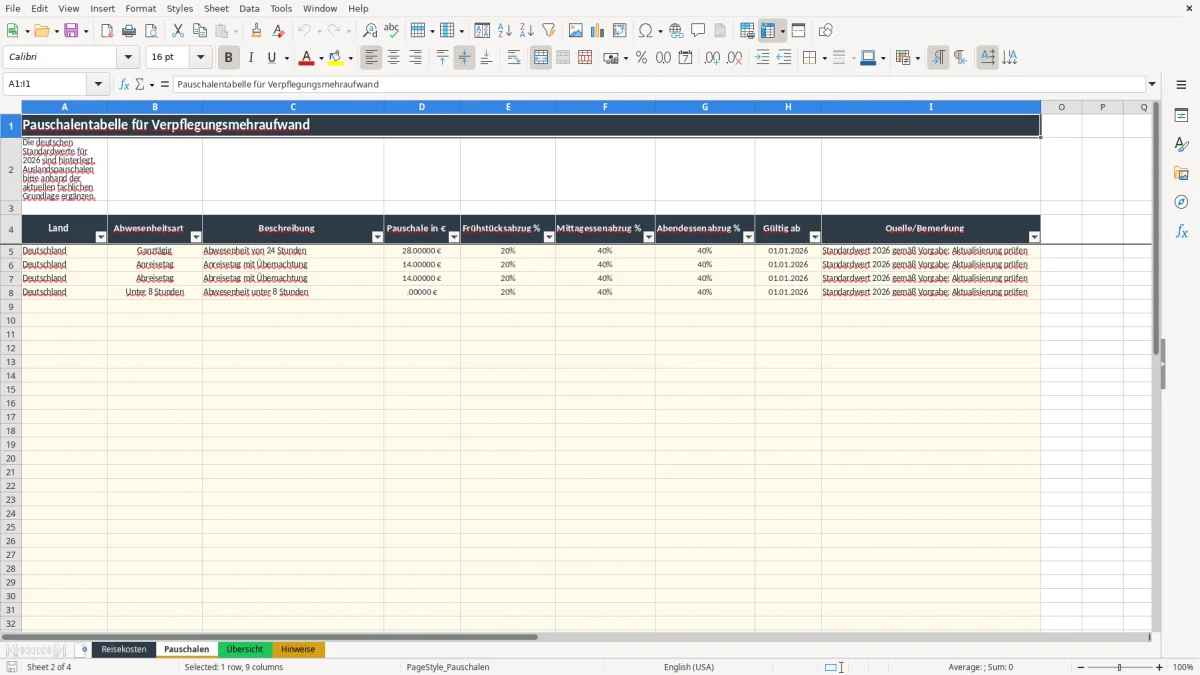Open the Font Size dropdown arrow
The image size is (1200, 675).
coord(200,58)
